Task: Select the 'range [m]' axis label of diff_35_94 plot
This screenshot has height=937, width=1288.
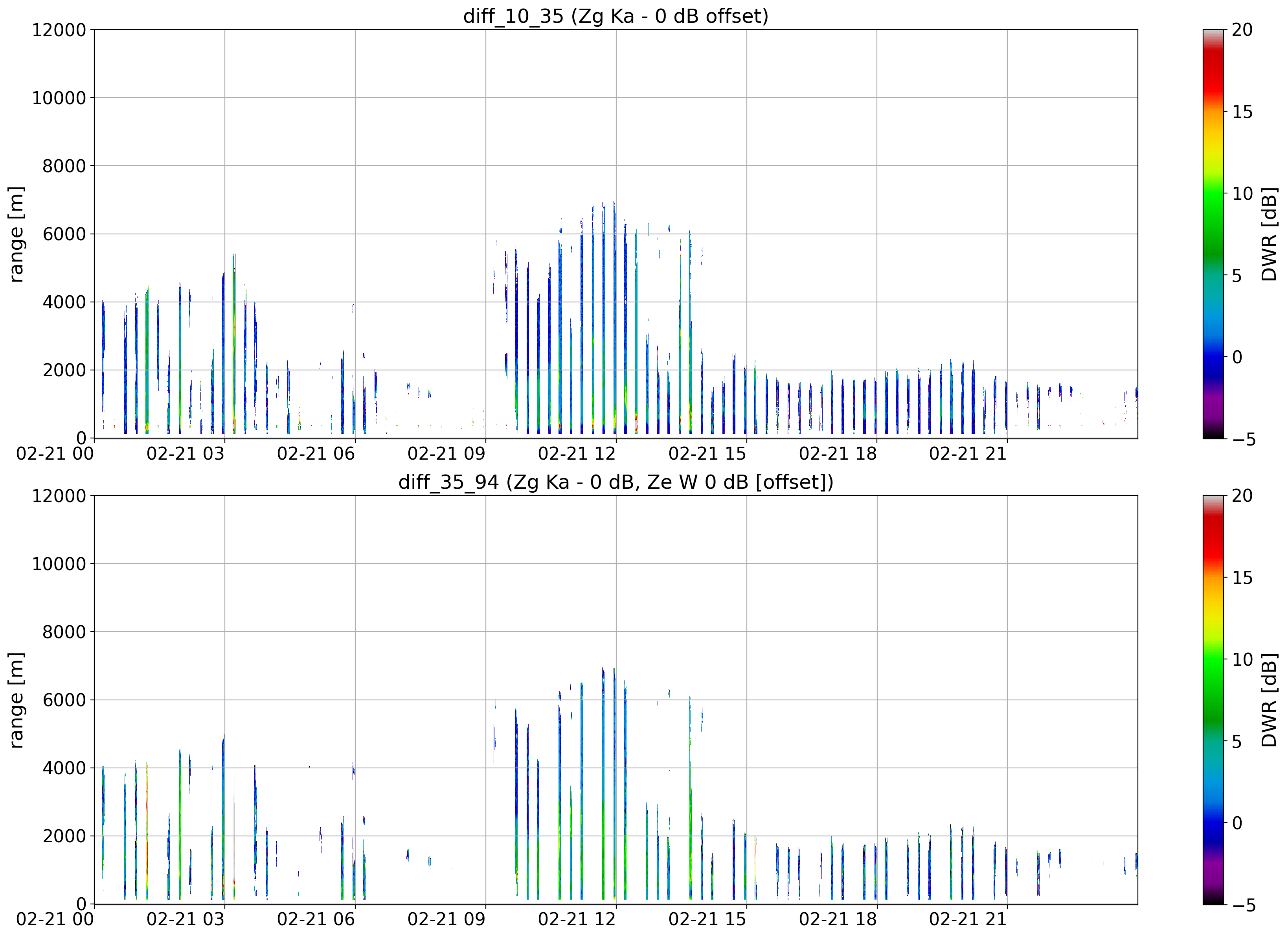Action: pos(16,700)
